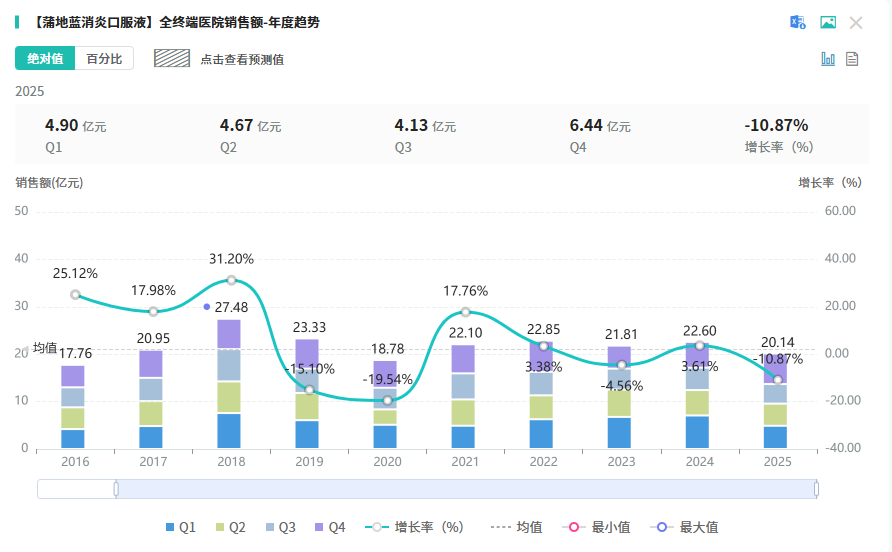Click the 2018 Q4 purple bar segment
This screenshot has height=552, width=892.
point(229,334)
